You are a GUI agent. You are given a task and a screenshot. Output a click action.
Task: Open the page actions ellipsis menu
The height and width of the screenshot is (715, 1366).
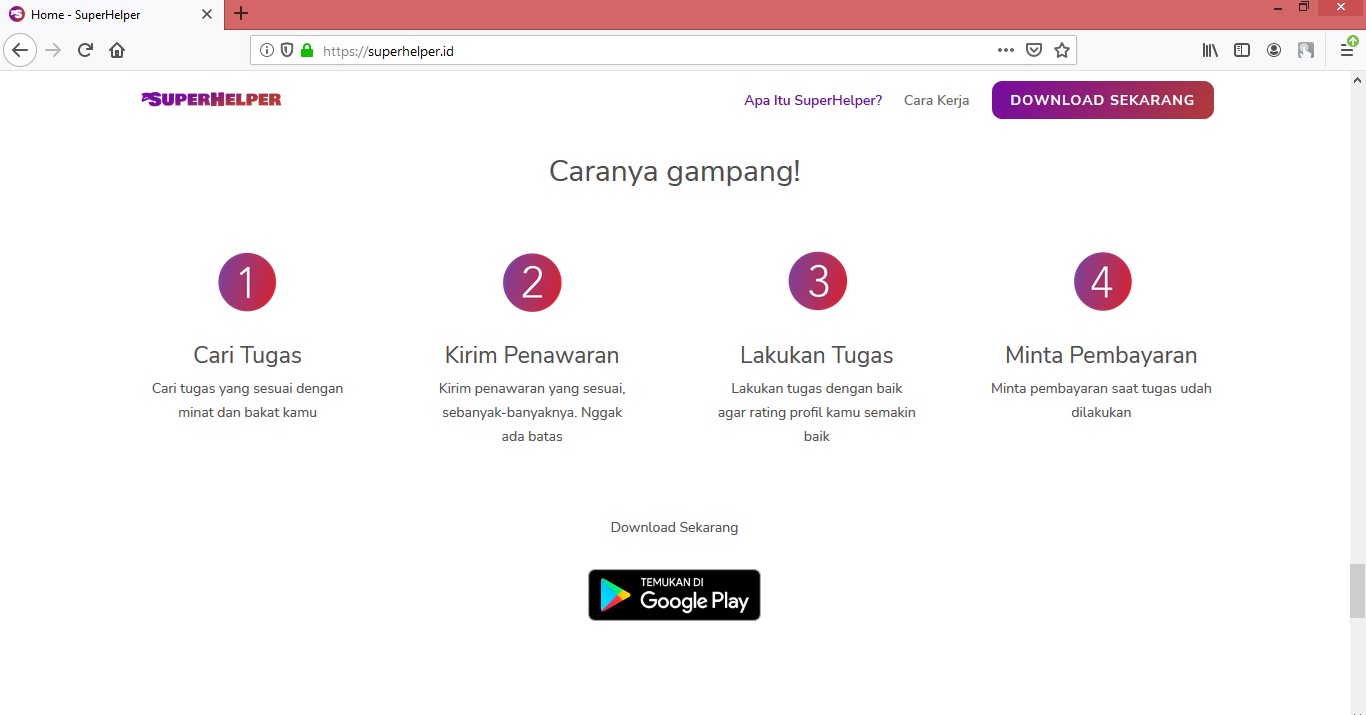[1005, 50]
